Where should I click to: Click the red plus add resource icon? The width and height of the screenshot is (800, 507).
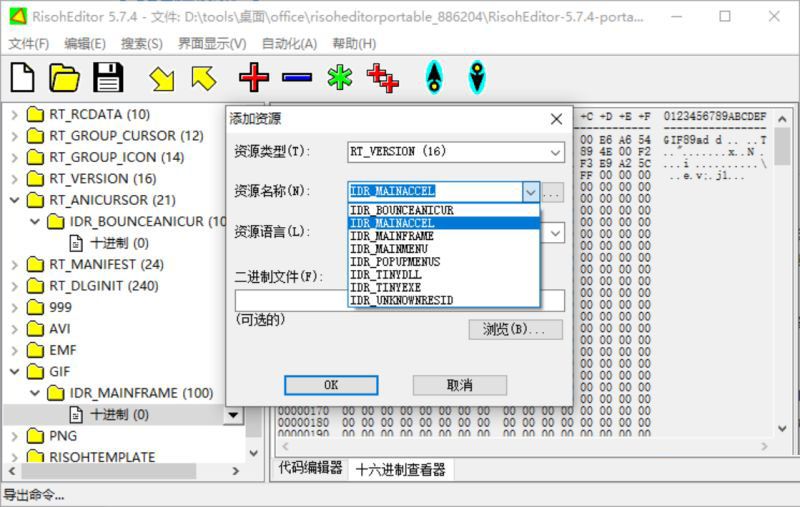pos(254,78)
